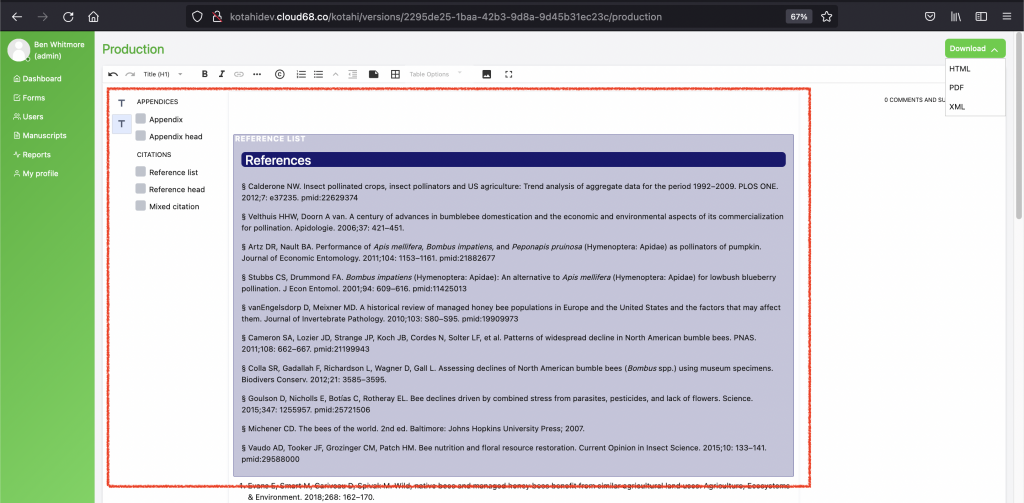The height and width of the screenshot is (503, 1024).
Task: Click the lift out caret icon
Action: (336, 74)
